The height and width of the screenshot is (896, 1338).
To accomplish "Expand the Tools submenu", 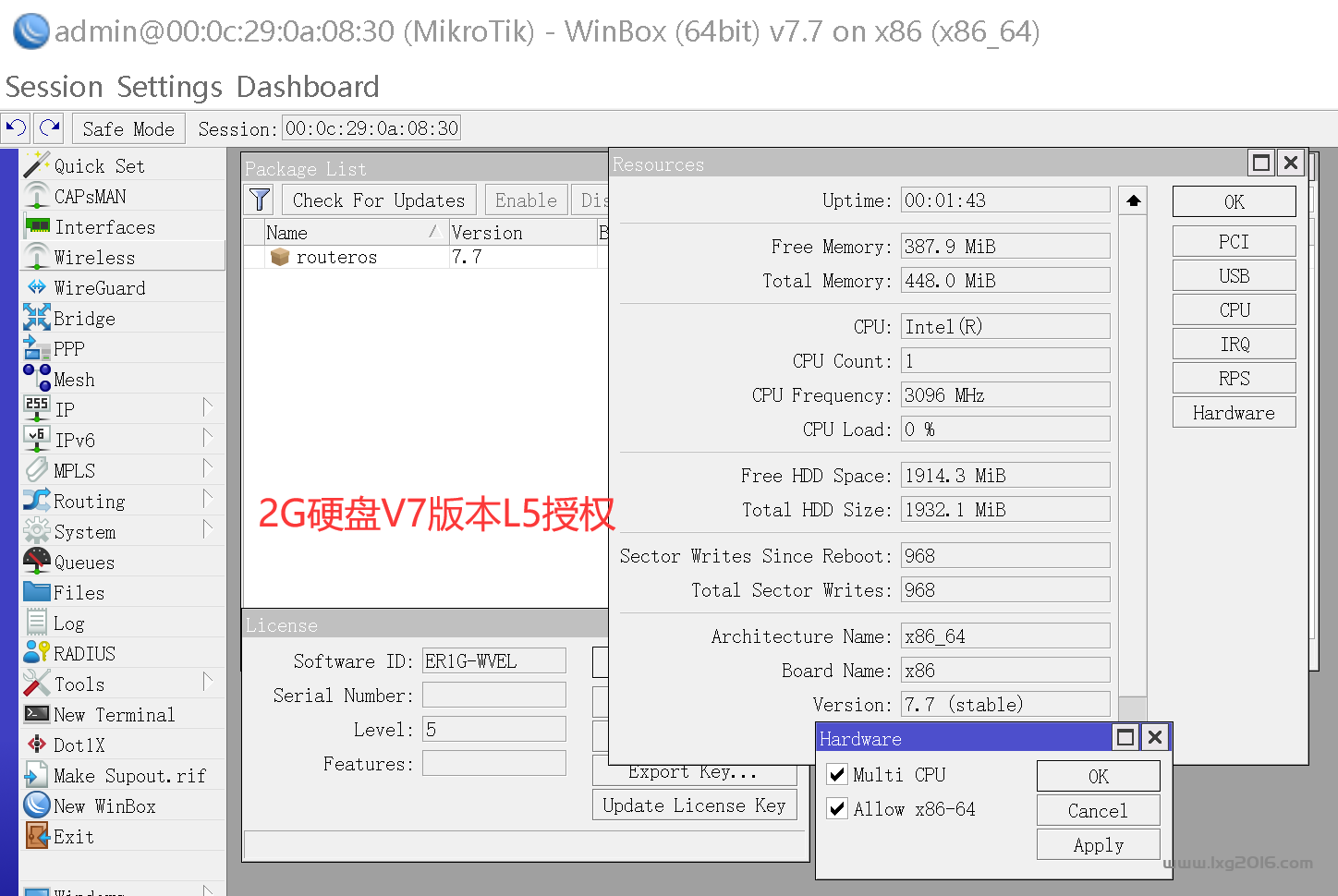I will 208,681.
